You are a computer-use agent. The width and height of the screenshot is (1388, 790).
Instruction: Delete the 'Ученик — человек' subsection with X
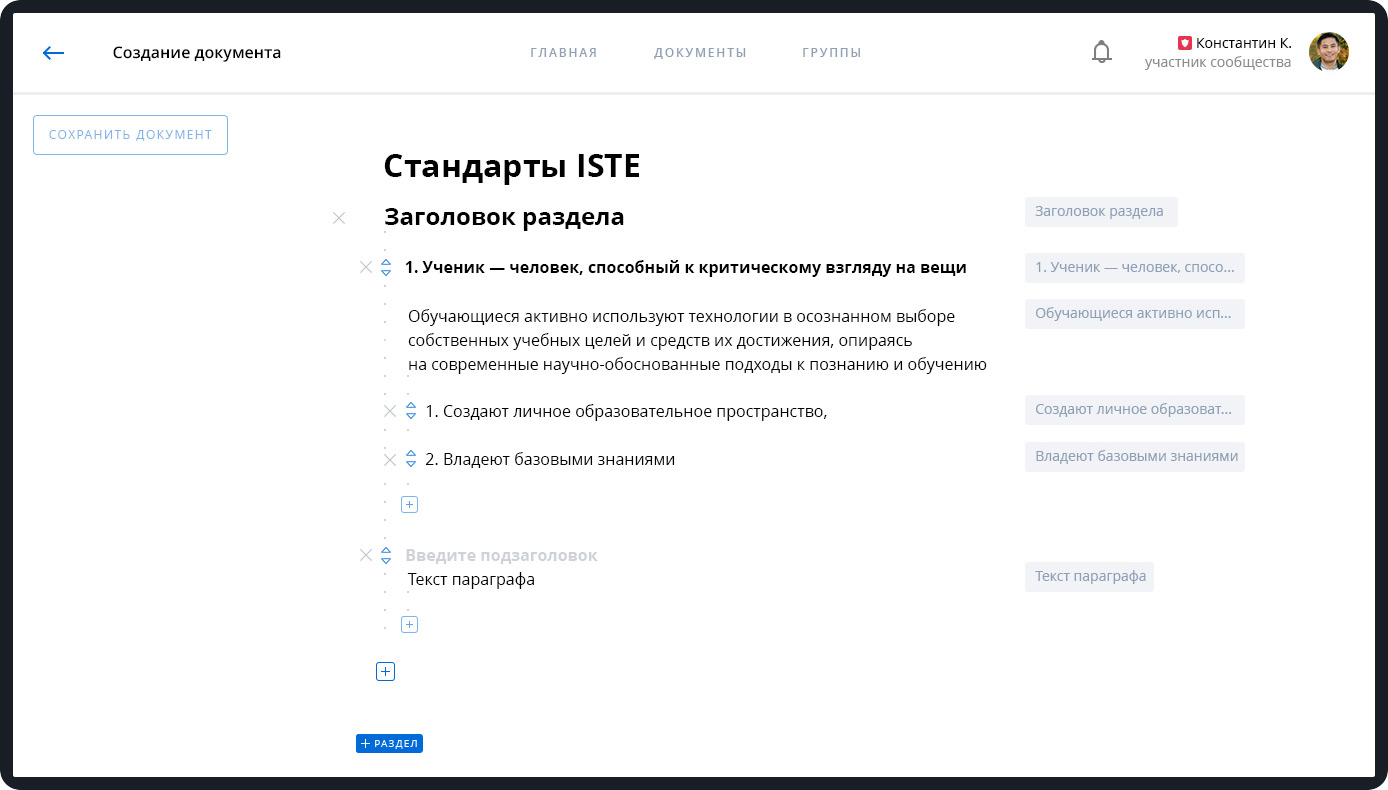[366, 267]
